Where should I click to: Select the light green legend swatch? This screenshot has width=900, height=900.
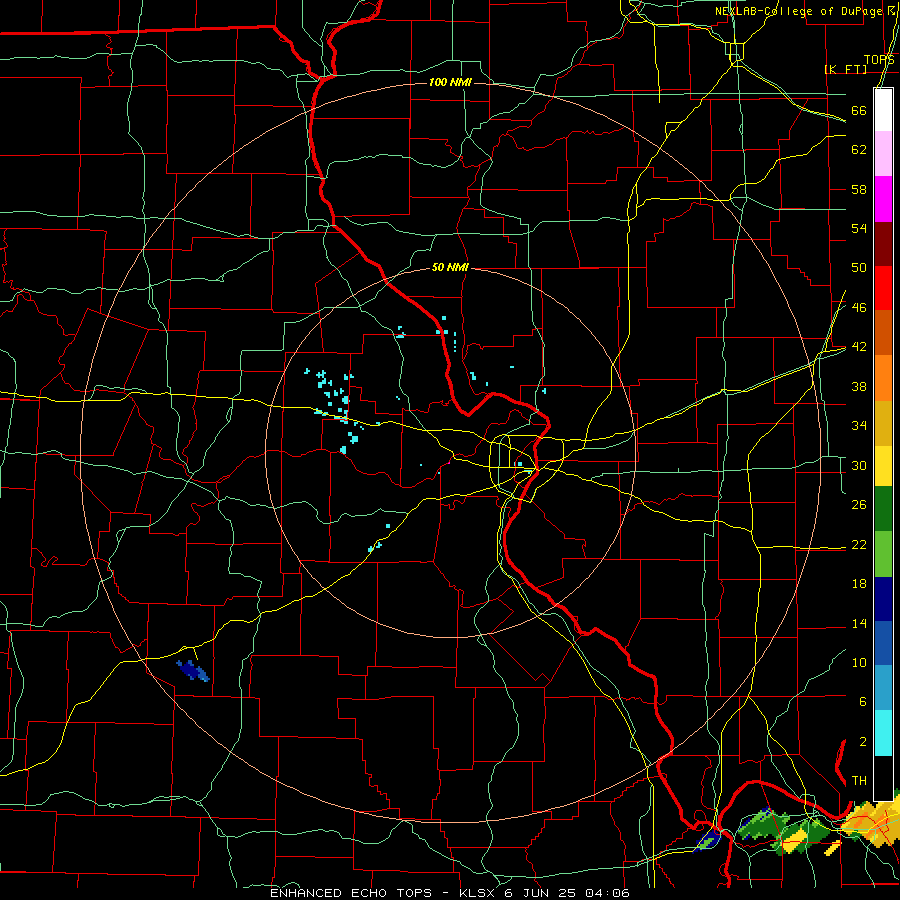pyautogui.click(x=883, y=554)
